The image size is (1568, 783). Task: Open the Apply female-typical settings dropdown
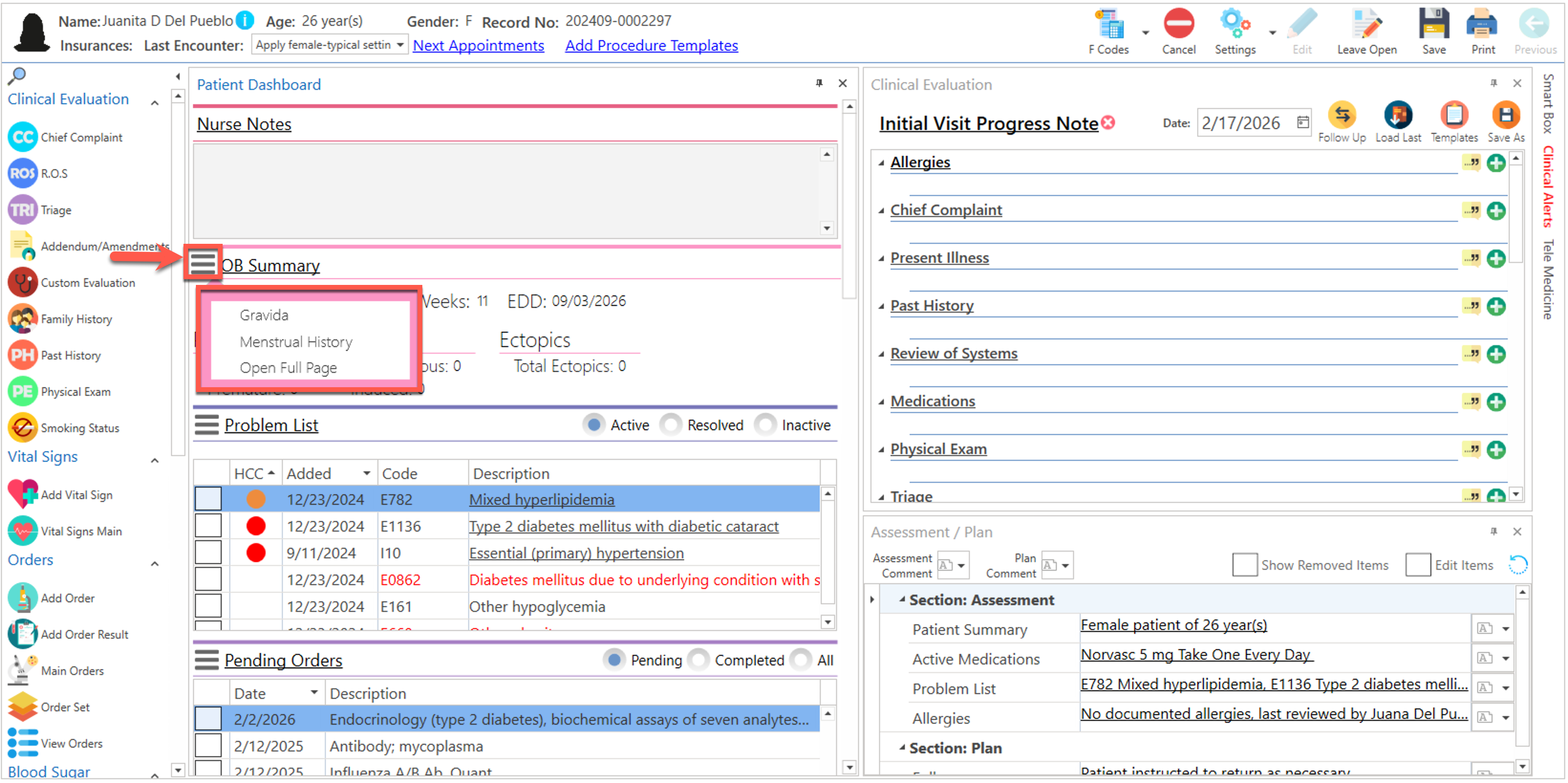pos(399,45)
